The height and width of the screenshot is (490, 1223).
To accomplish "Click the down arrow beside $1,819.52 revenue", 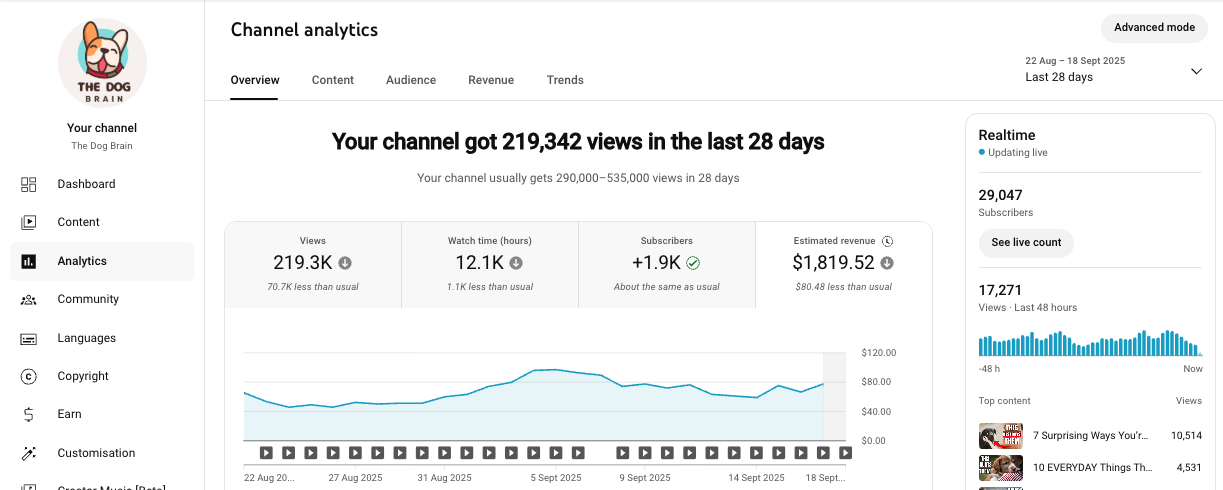I will pyautogui.click(x=887, y=263).
